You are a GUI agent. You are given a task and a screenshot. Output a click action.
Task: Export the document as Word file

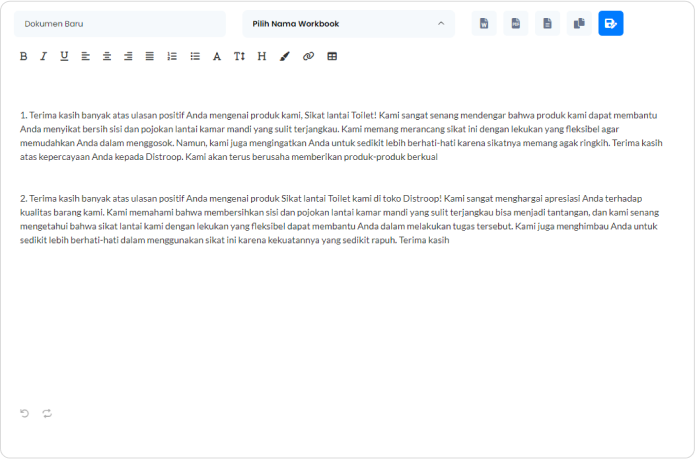pyautogui.click(x=484, y=23)
